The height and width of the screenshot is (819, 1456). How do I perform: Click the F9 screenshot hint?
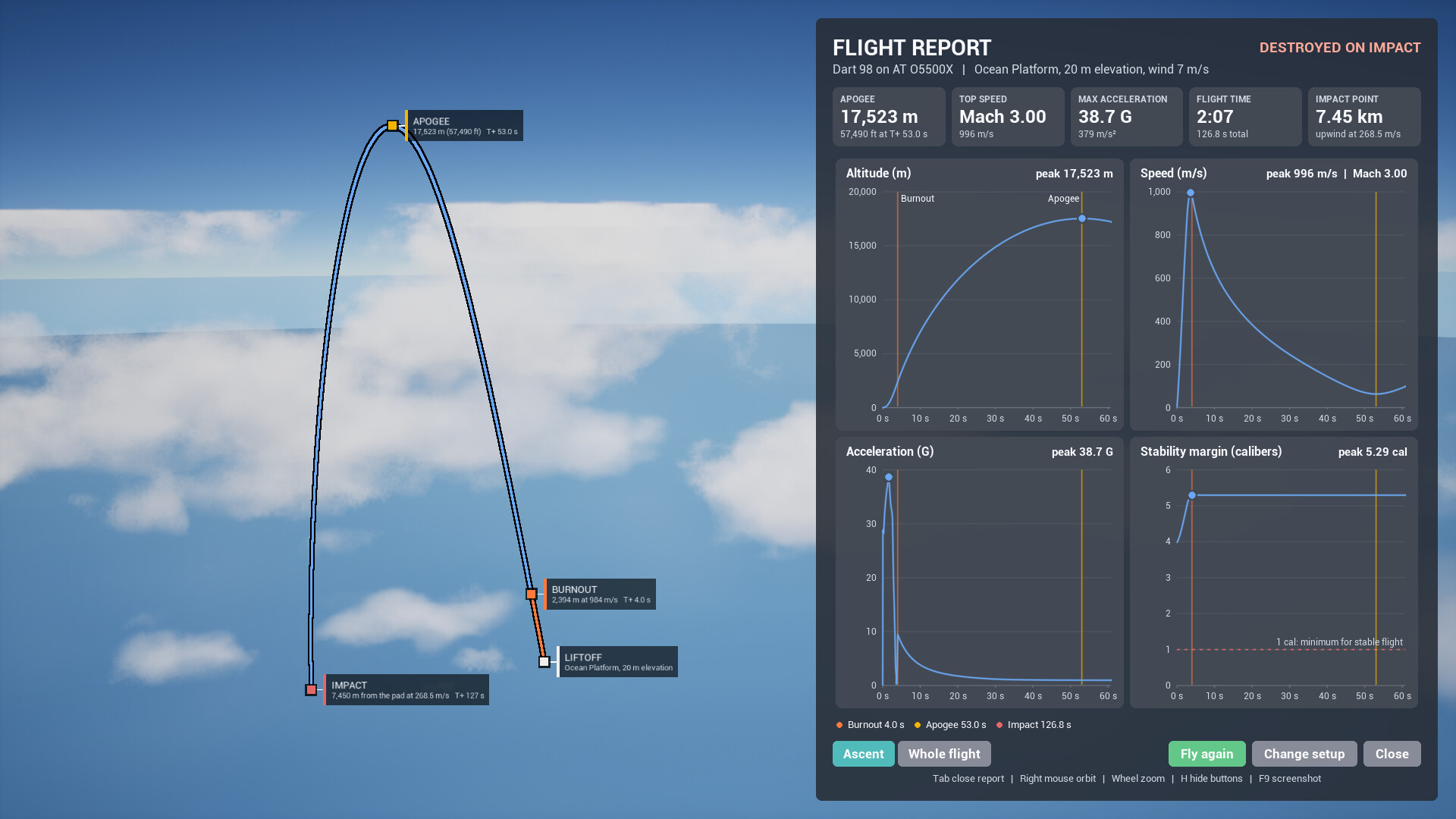click(1290, 779)
